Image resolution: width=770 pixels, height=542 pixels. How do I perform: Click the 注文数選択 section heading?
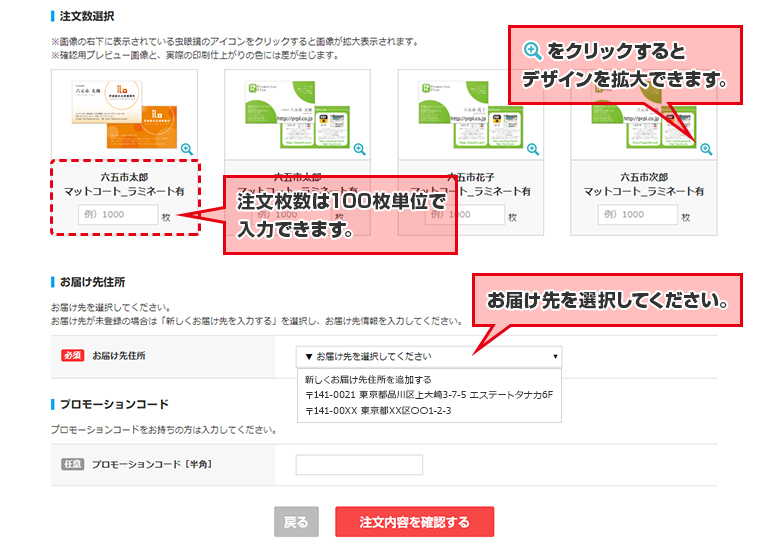point(87,16)
